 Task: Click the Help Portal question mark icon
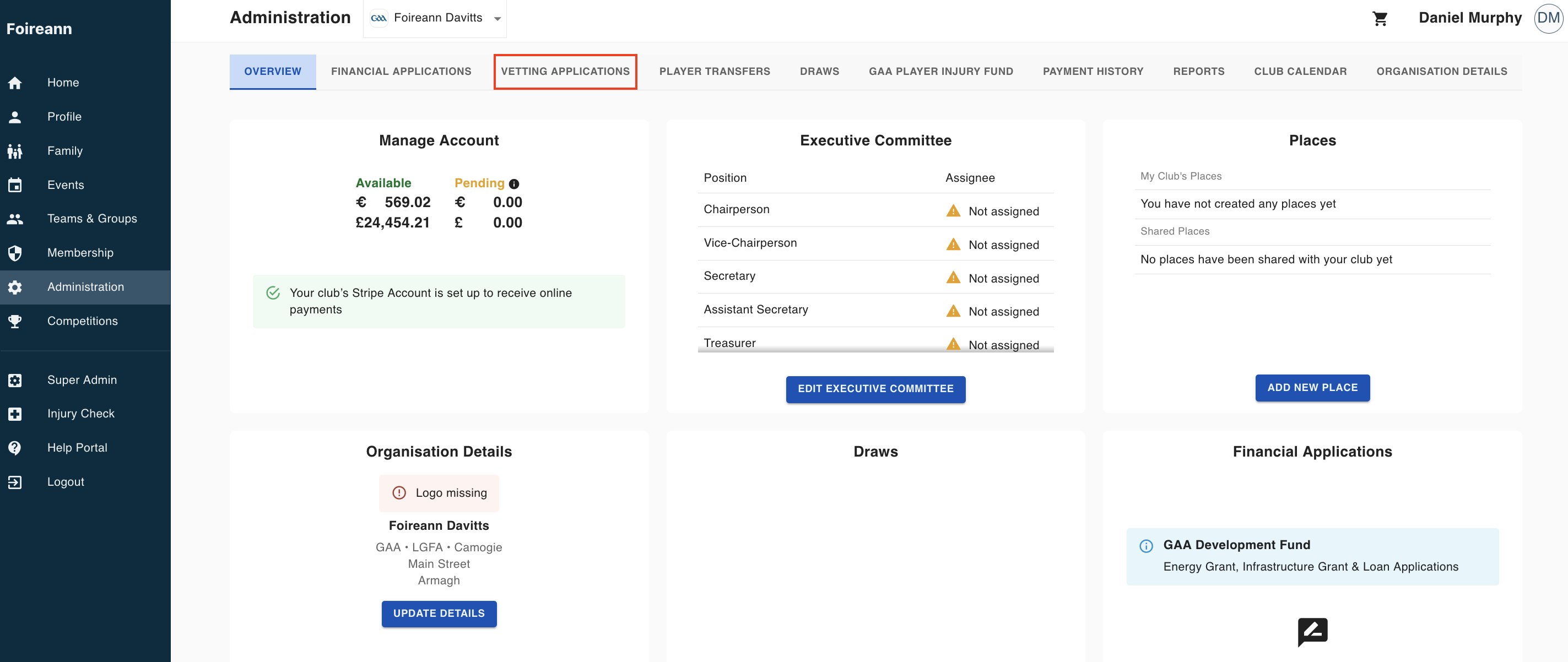[x=15, y=448]
